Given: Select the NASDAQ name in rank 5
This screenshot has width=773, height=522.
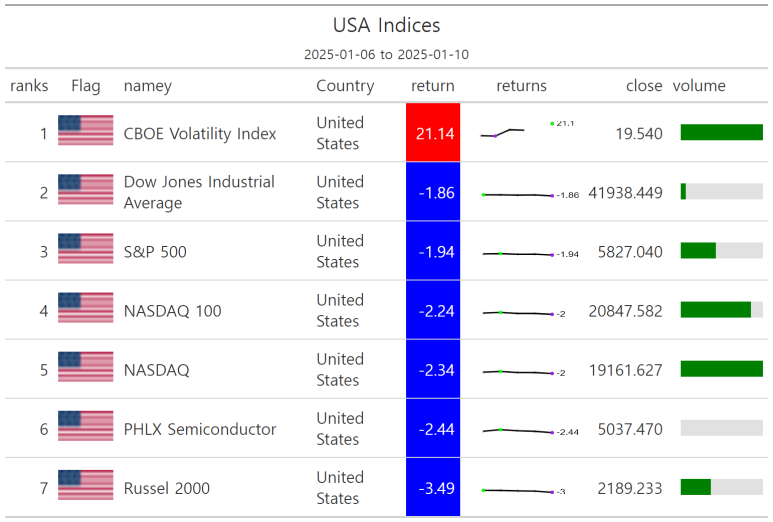Looking at the screenshot, I should click(156, 370).
